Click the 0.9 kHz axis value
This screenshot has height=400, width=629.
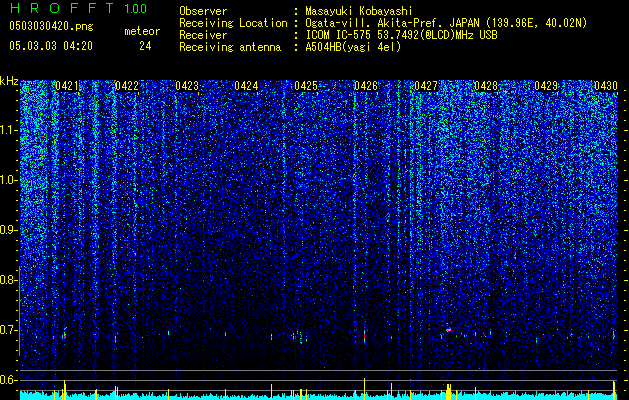tap(8, 230)
